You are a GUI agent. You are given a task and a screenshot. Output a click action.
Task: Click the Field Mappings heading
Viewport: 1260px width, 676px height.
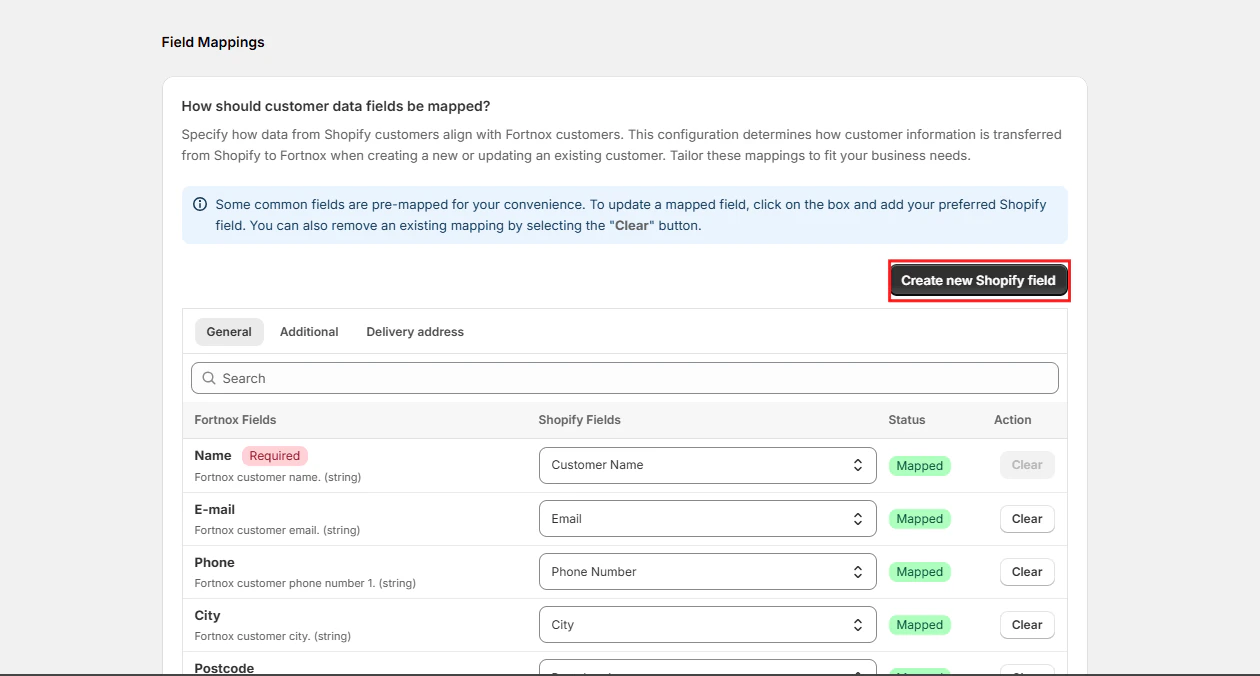tap(213, 42)
